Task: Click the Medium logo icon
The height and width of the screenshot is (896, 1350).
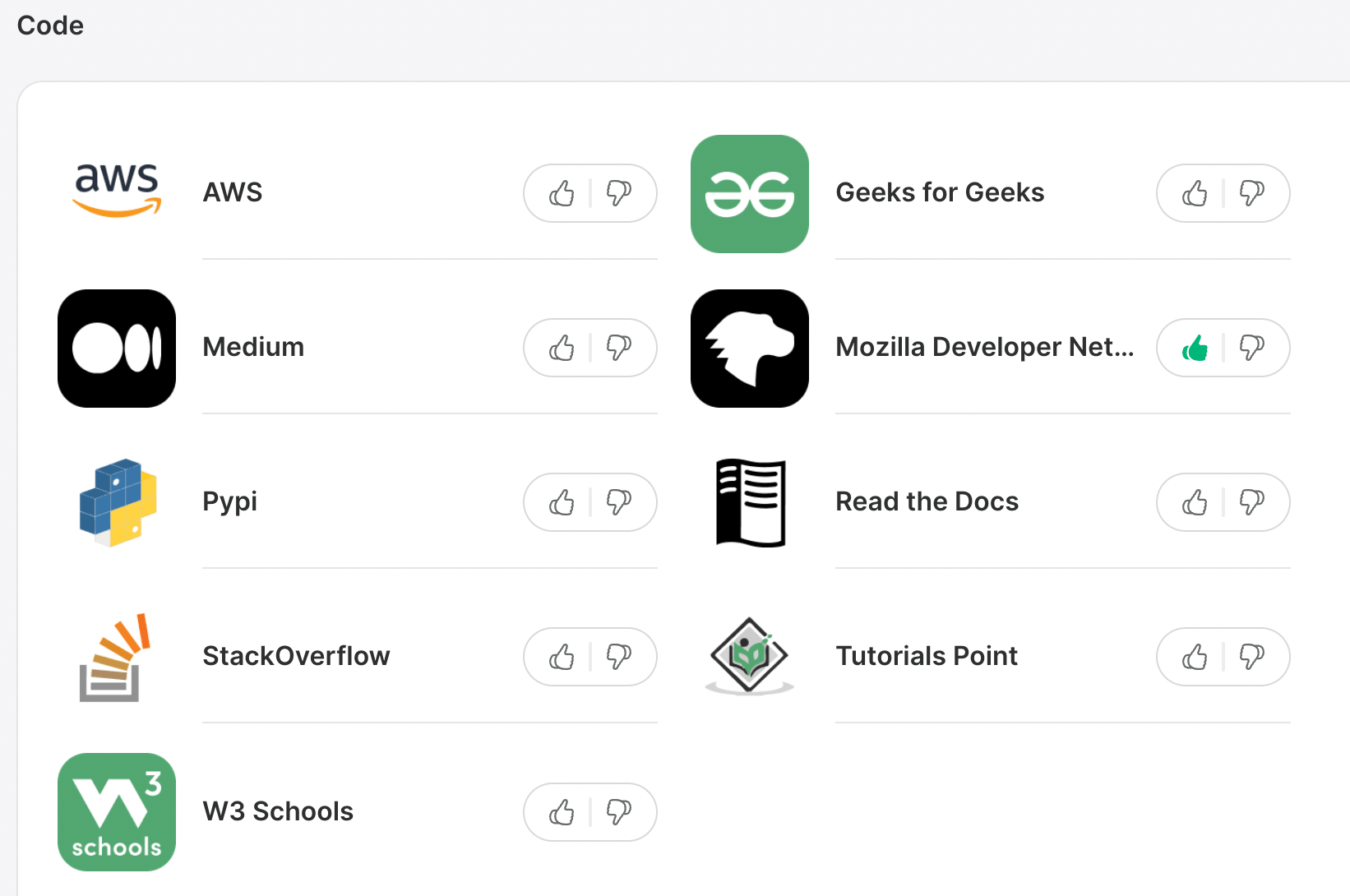Action: [x=117, y=349]
